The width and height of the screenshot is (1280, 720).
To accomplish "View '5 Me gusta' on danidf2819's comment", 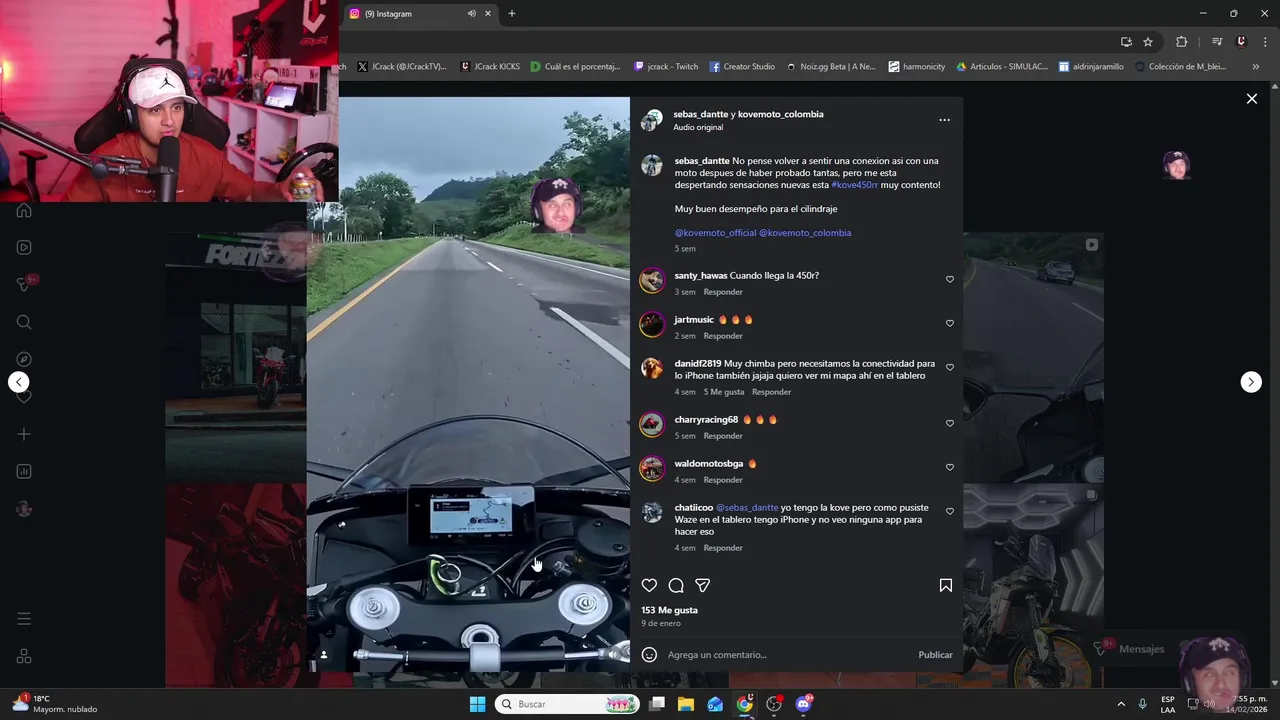I will pos(724,392).
